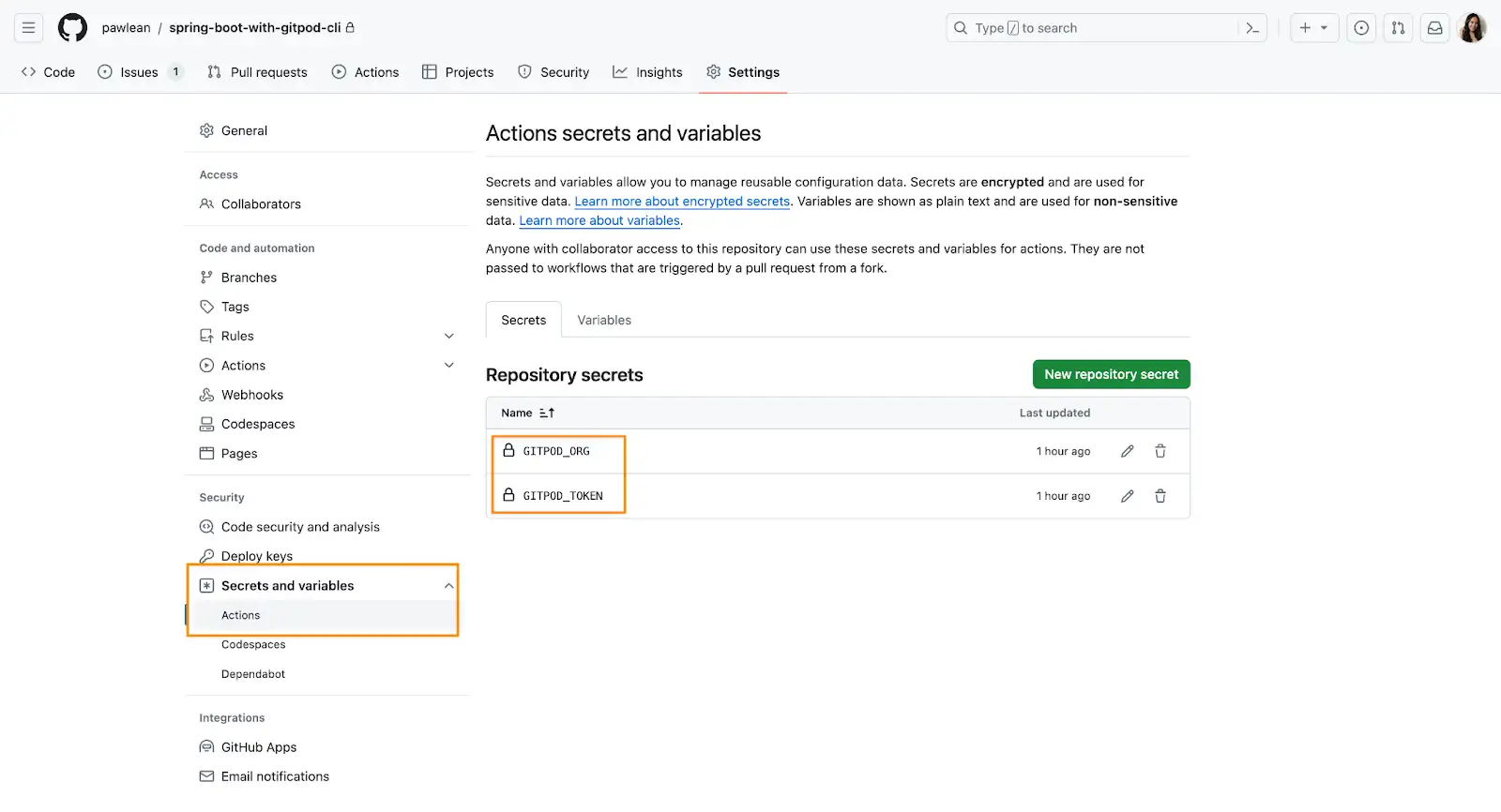Open the notifications inbox icon
The height and width of the screenshot is (812, 1501).
1434,28
